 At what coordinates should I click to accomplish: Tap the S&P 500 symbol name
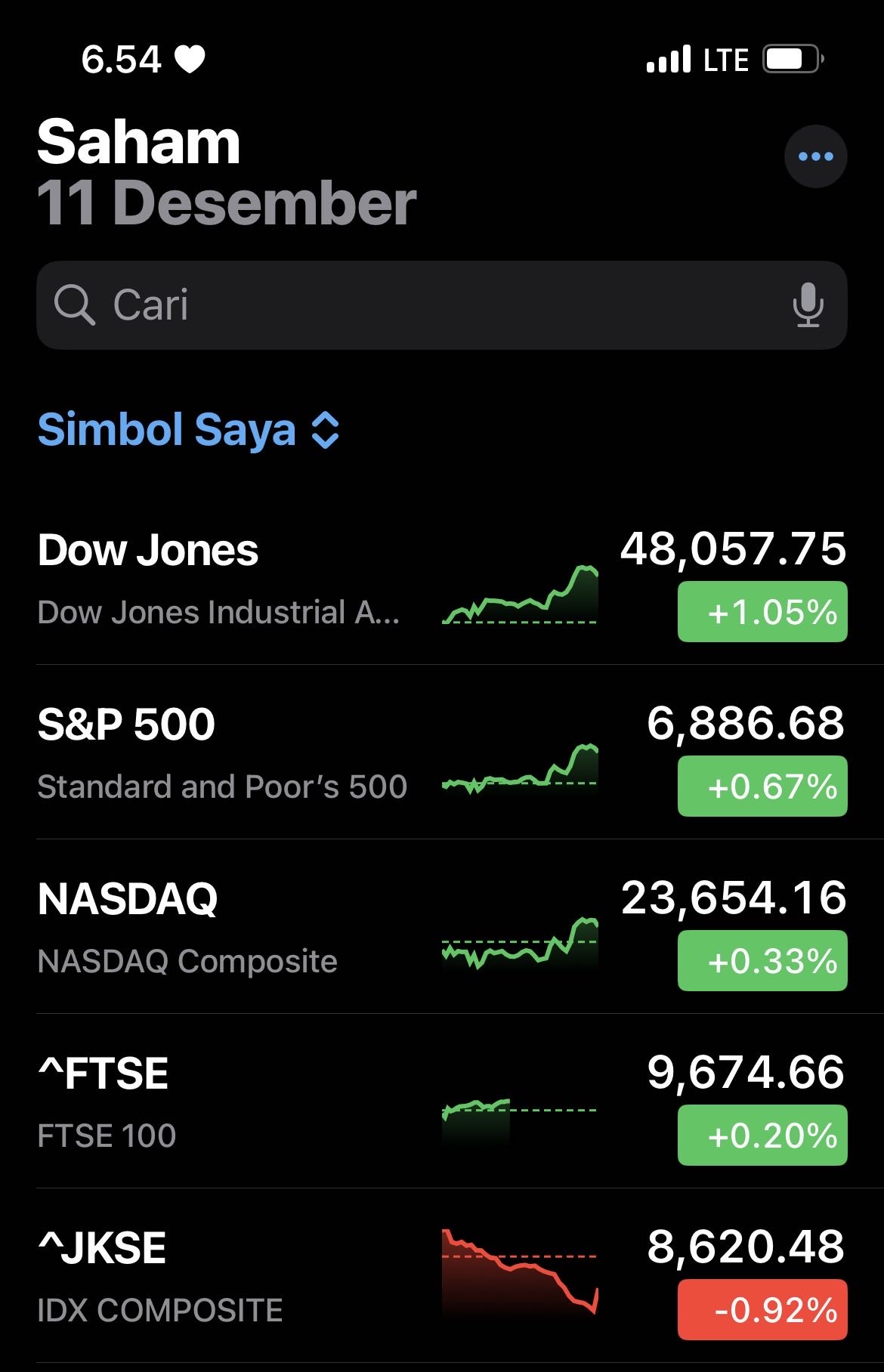pyautogui.click(x=126, y=725)
